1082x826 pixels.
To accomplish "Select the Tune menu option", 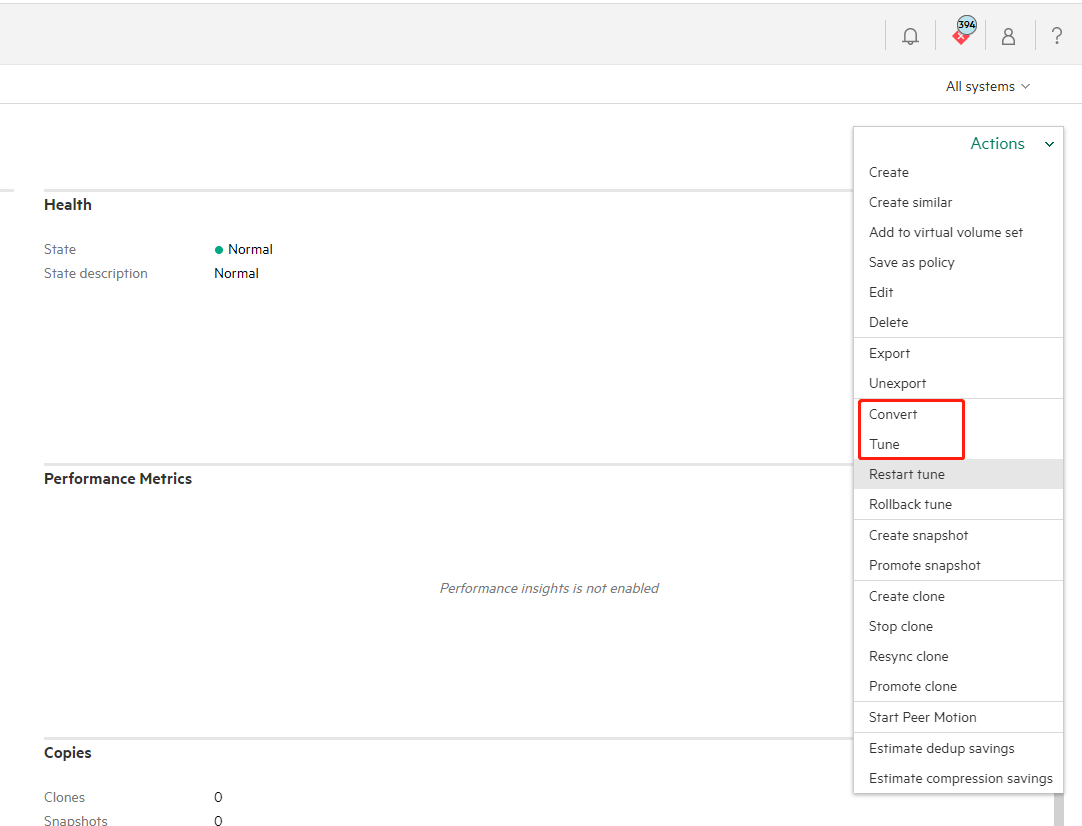I will click(884, 444).
